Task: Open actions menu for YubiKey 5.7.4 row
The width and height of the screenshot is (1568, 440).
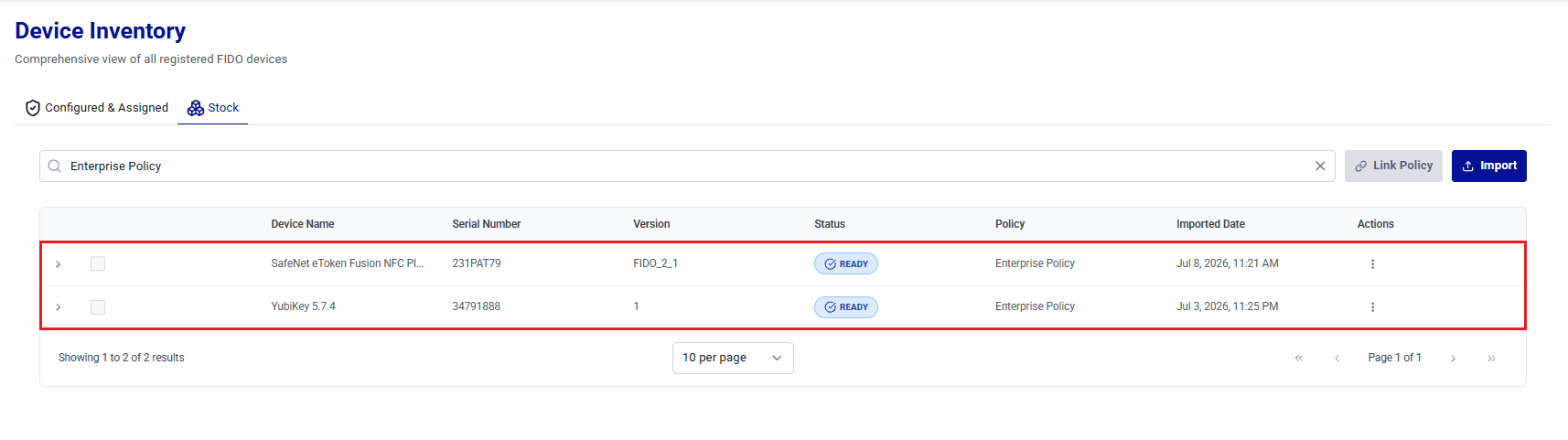Action: [x=1372, y=307]
